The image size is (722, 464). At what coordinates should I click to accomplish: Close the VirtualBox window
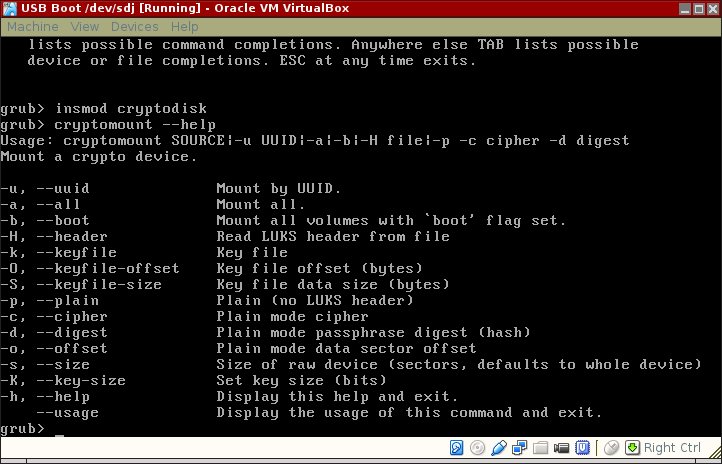[x=713, y=9]
